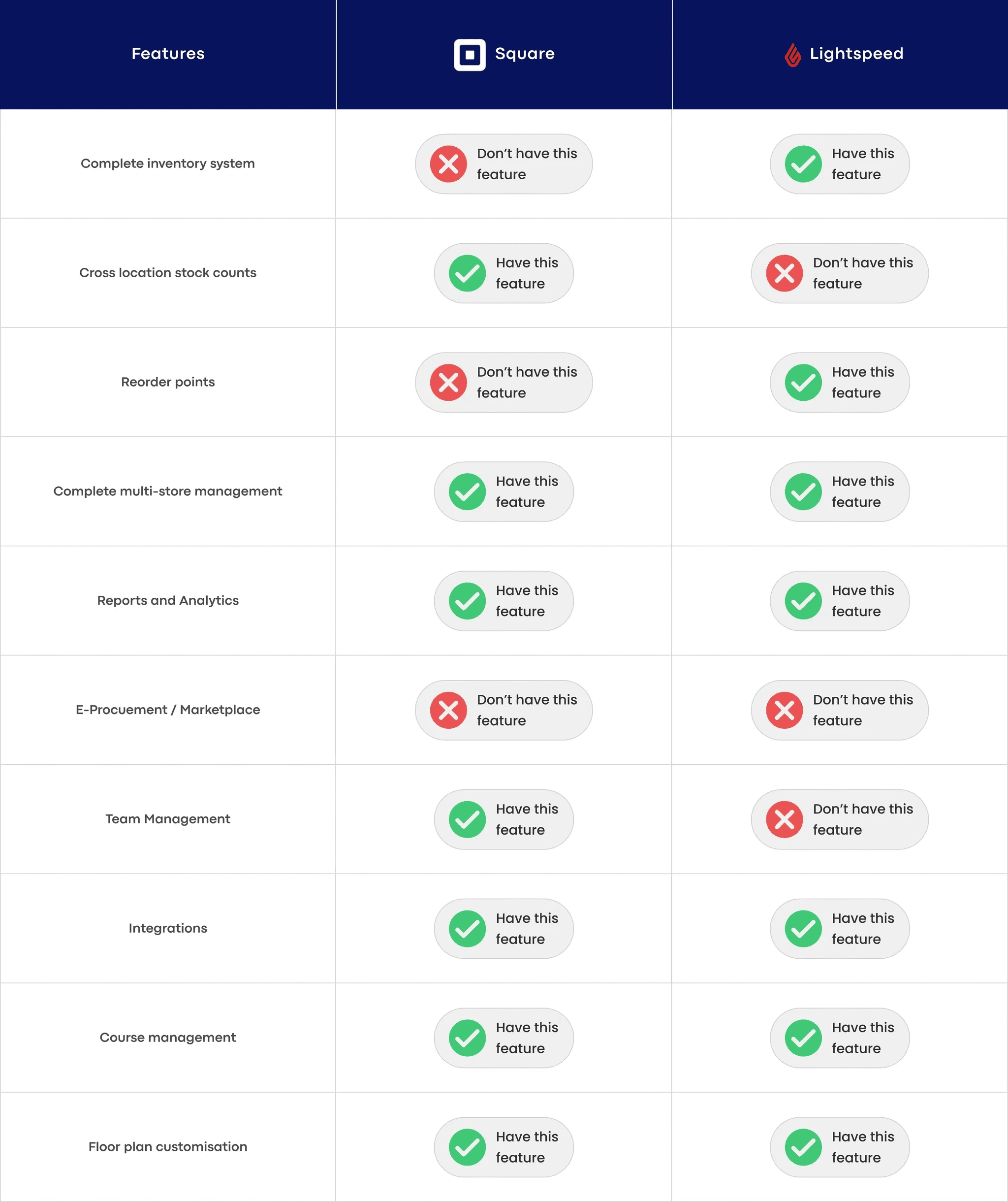
Task: Click green check for Lightspeed complete inventory system
Action: coord(803,163)
